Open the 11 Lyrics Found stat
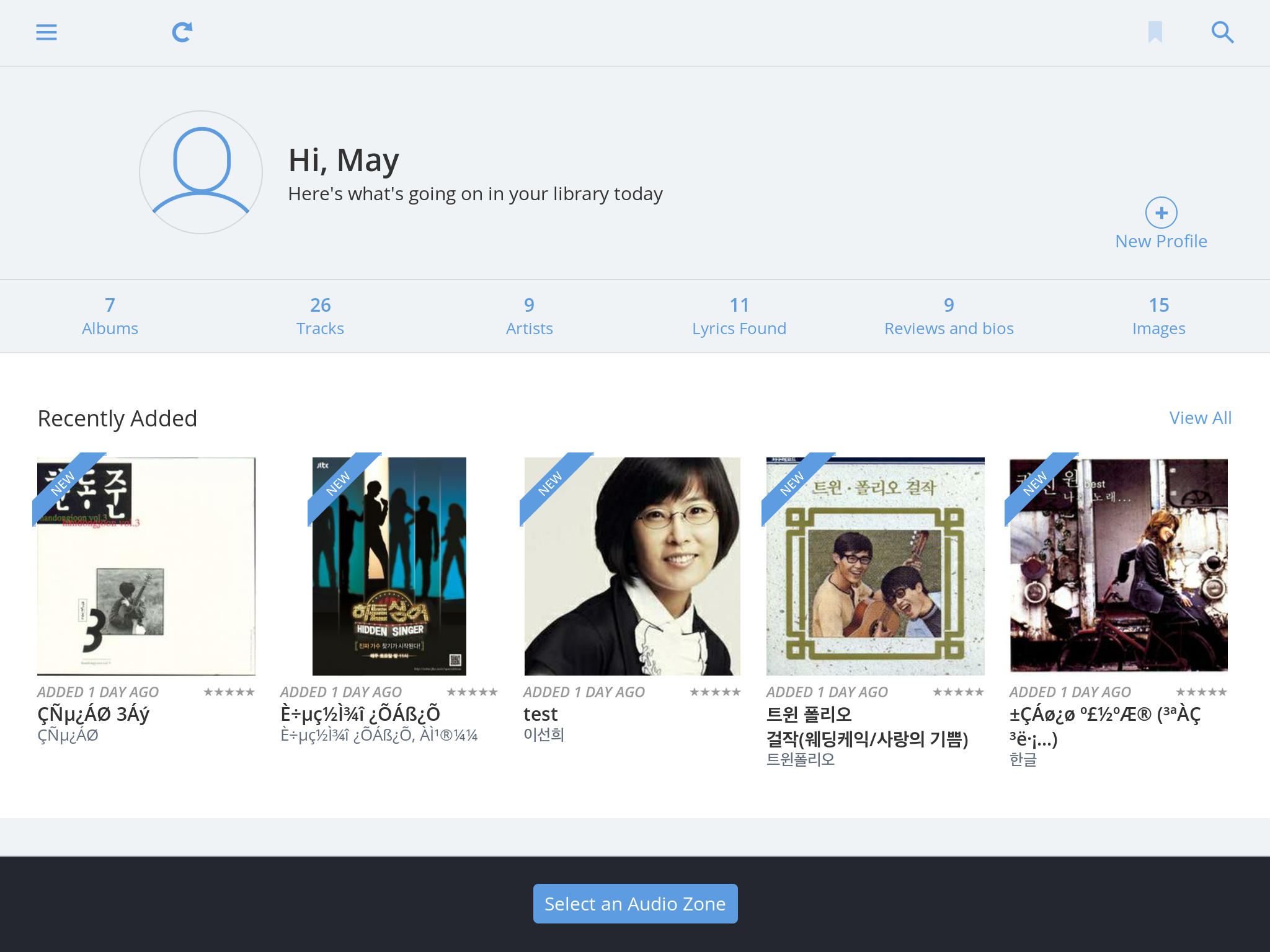The width and height of the screenshot is (1270, 952). coord(739,316)
